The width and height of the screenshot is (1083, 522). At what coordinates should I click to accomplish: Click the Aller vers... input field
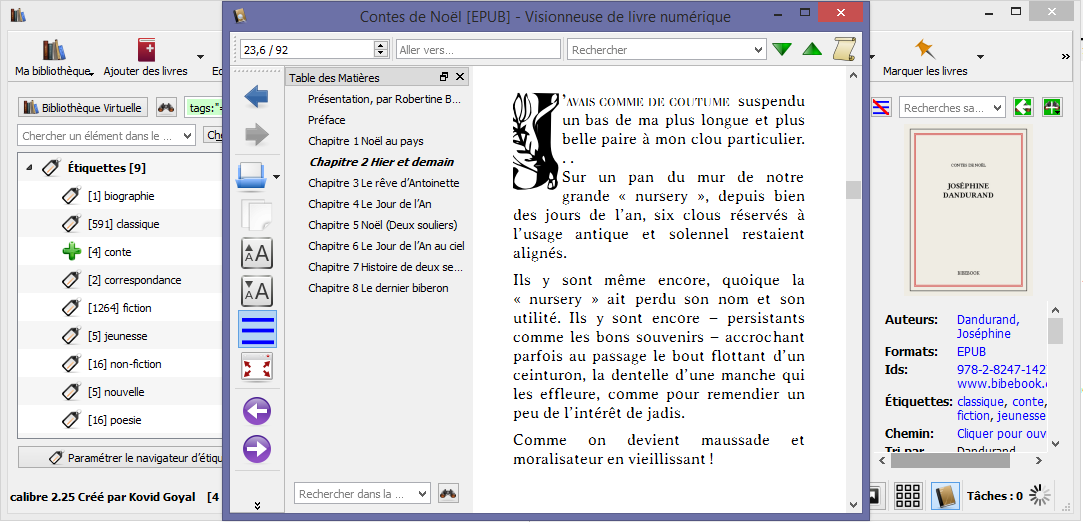pos(478,50)
